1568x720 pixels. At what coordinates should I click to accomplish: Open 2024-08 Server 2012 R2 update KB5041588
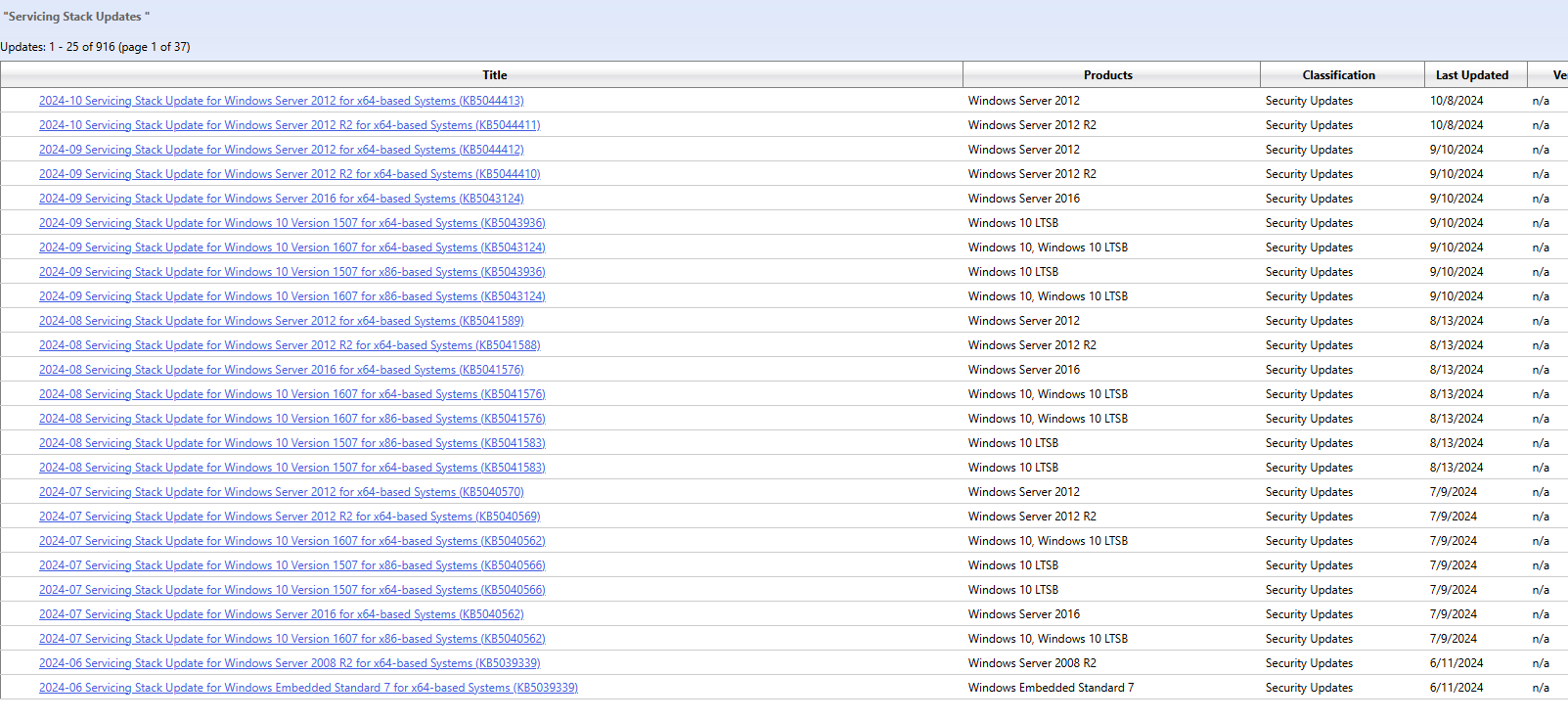(290, 345)
